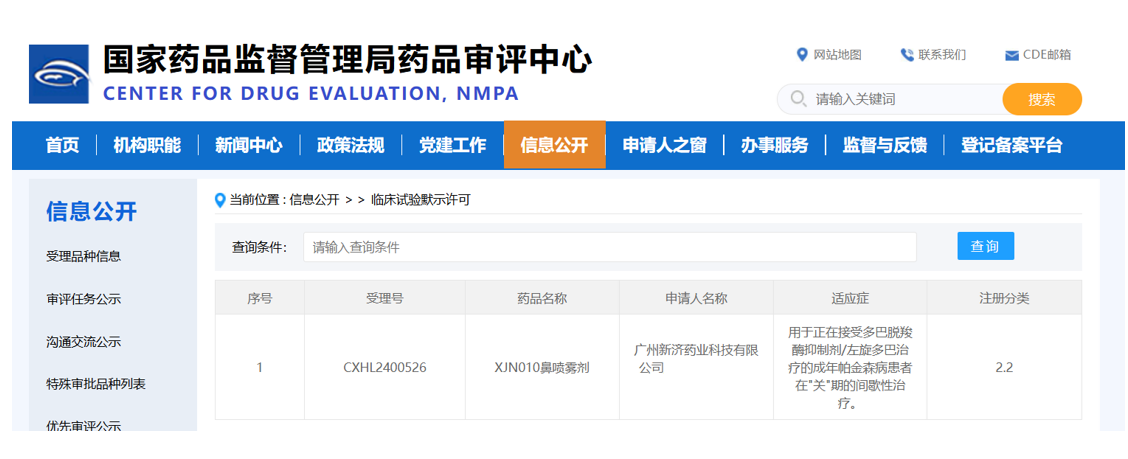This screenshot has height=459, width=1128.
Task: Click the CDE mailbox envelope icon
Action: coord(1011,55)
